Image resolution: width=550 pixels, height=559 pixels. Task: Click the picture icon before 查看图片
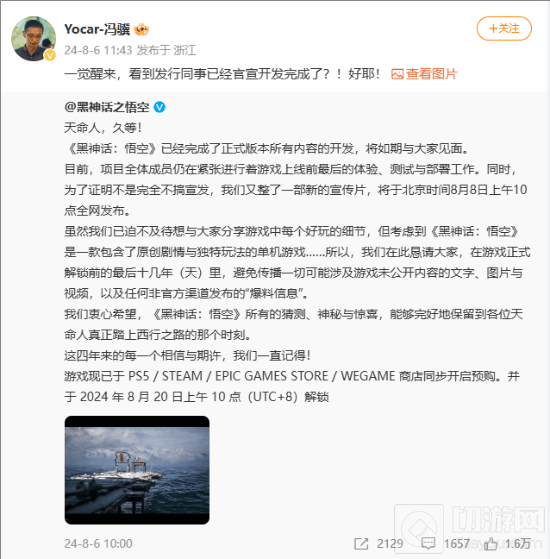(x=397, y=74)
